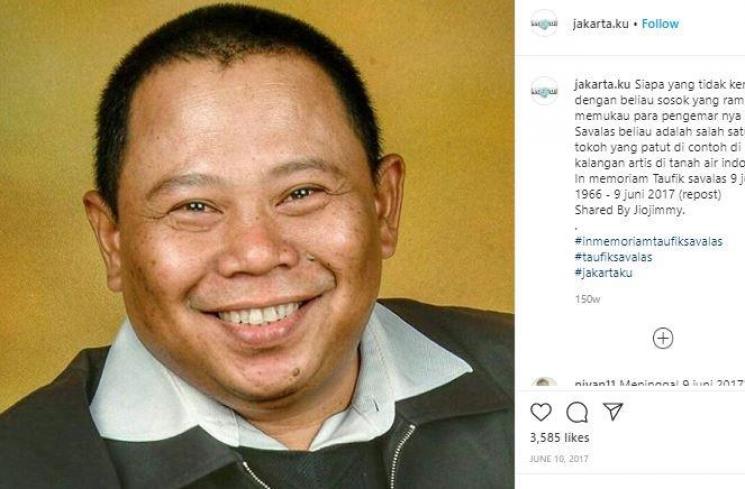This screenshot has width=745, height=489.
Task: Like the post with the heart icon
Action: point(541,412)
